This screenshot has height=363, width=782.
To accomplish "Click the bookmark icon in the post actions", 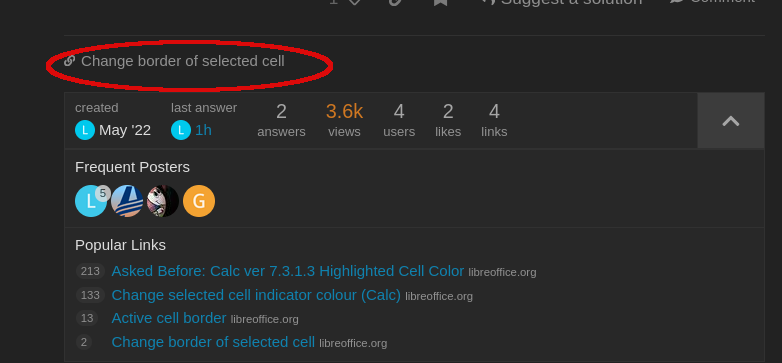I will coord(440,2).
